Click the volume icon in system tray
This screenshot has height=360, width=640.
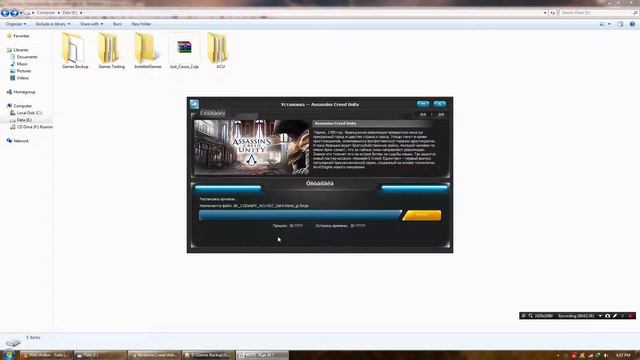pos(606,356)
